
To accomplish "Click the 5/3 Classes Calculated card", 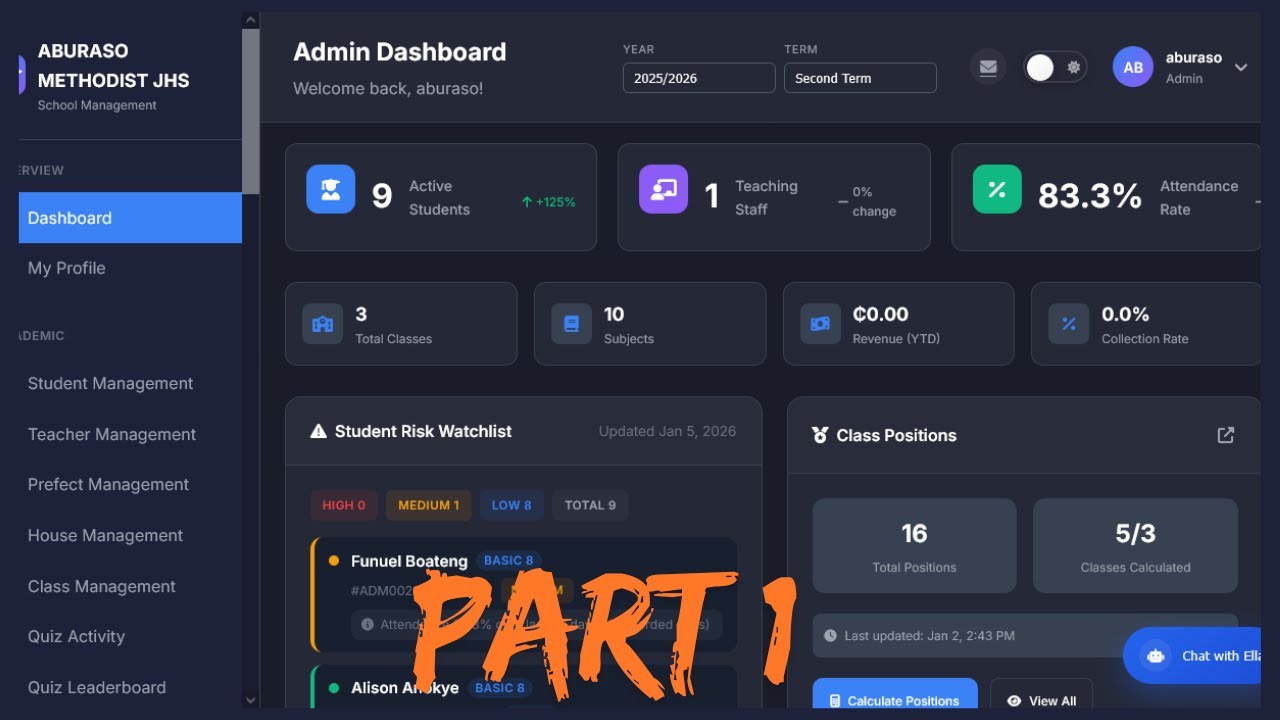I will point(1135,546).
